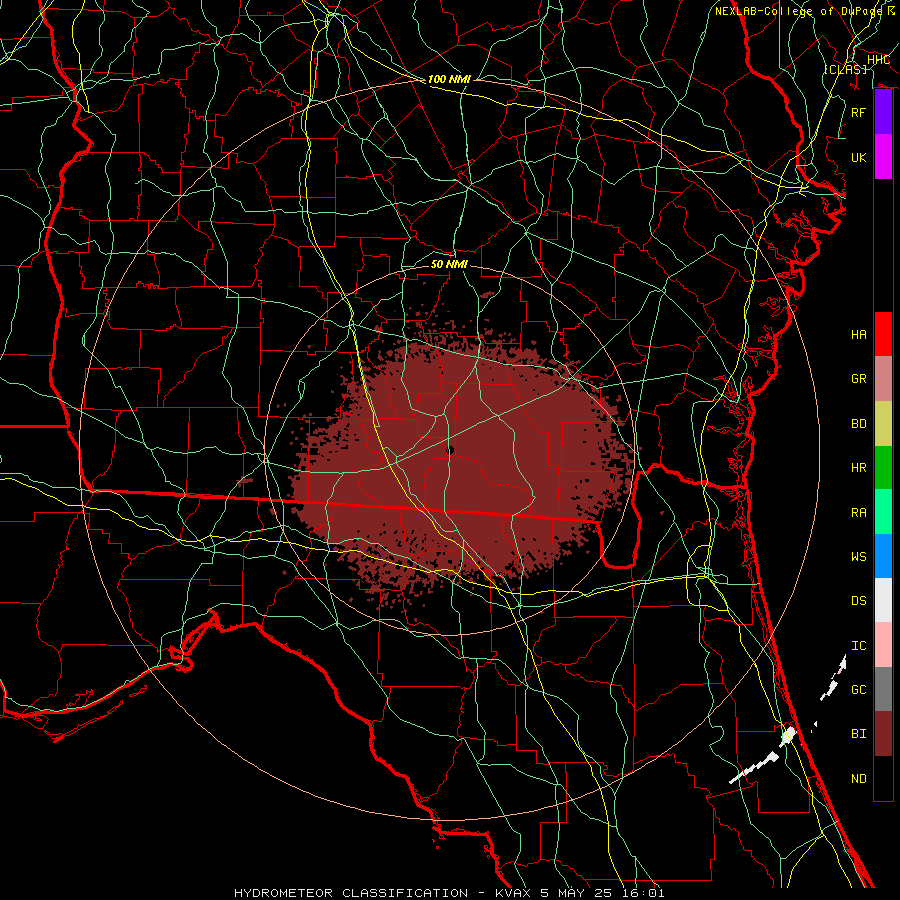The height and width of the screenshot is (900, 900).
Task: Click the white DS color swatch
Action: [883, 600]
